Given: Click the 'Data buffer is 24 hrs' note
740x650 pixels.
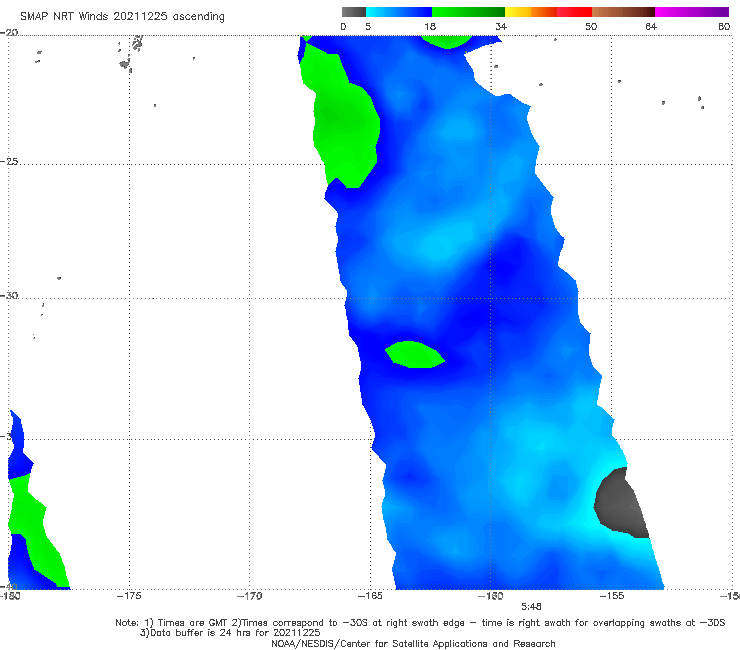Looking at the screenshot, I should click(x=230, y=633).
